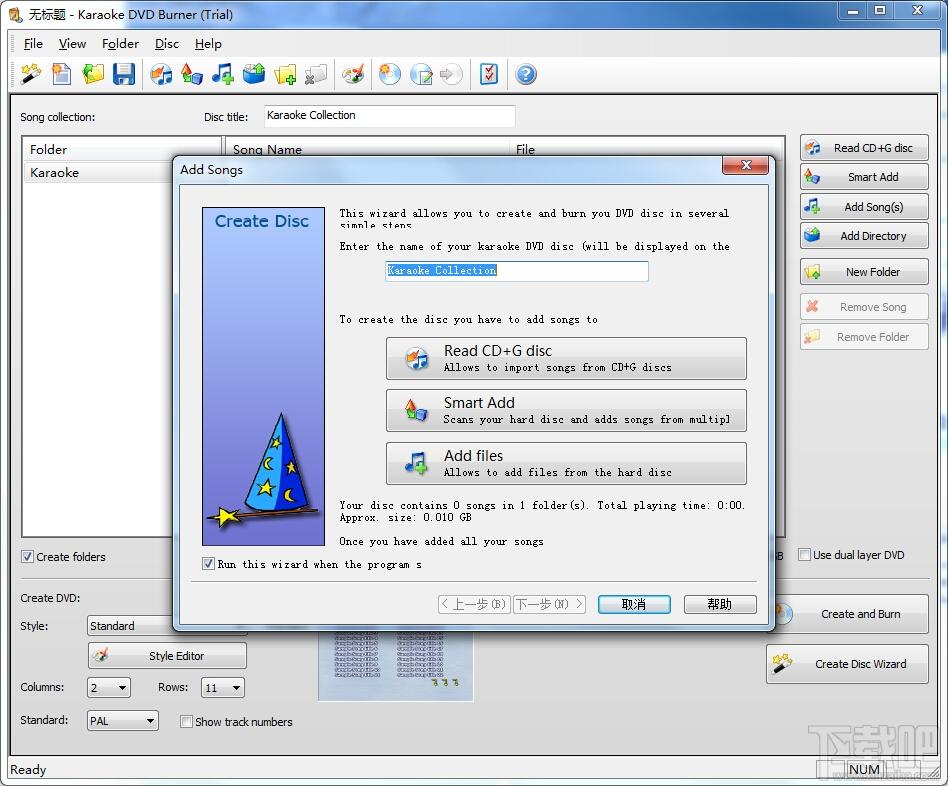Click the disc with pencil toolbar icon
Image resolution: width=948 pixels, height=786 pixels.
point(421,74)
